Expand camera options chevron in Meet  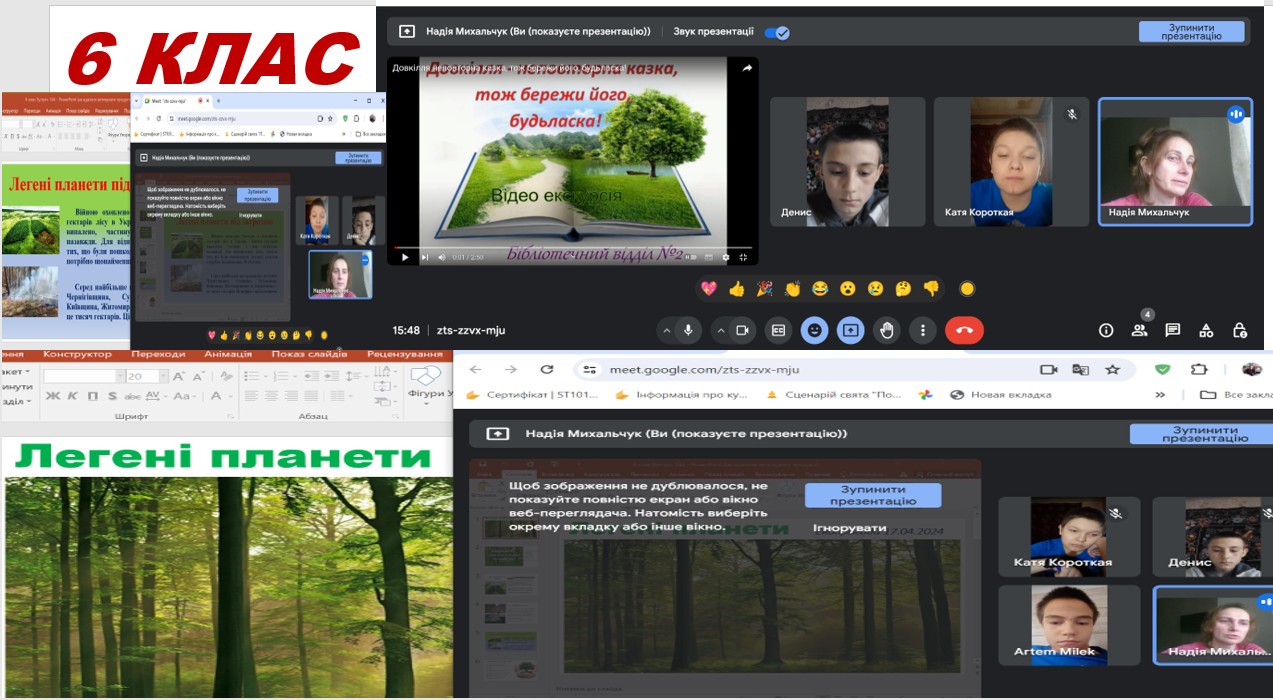click(720, 330)
